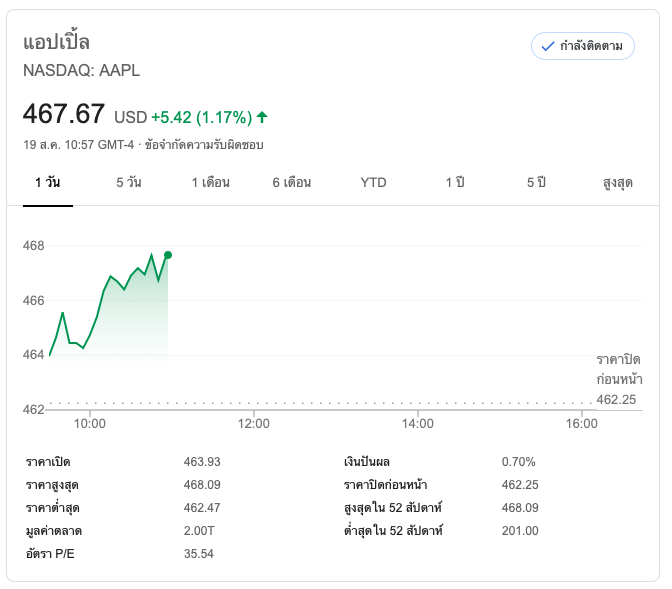The image size is (672, 589).
Task: Click the 12:00 time axis label
Action: pyautogui.click(x=254, y=424)
